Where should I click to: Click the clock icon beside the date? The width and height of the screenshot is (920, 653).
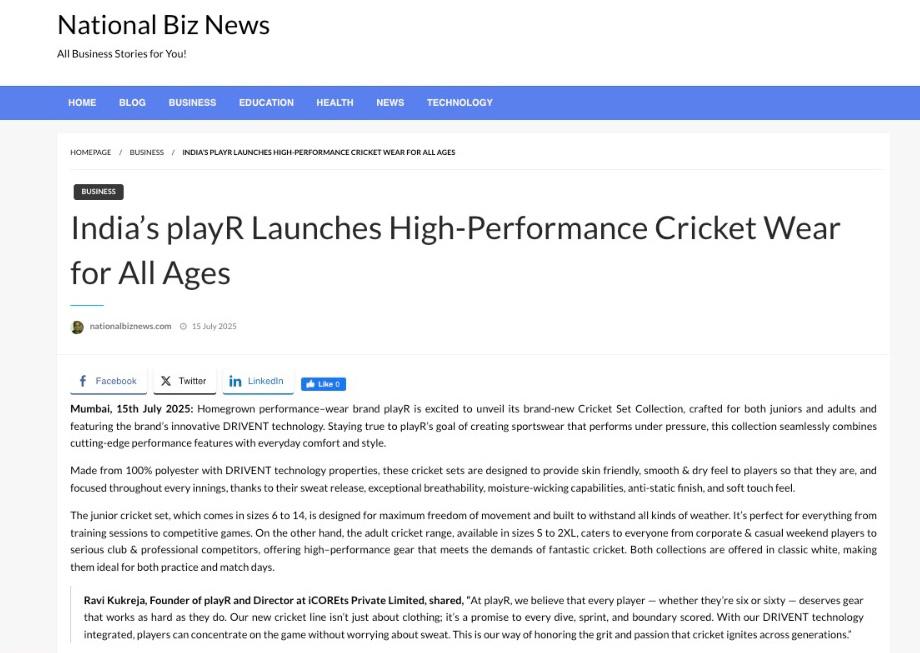click(183, 326)
